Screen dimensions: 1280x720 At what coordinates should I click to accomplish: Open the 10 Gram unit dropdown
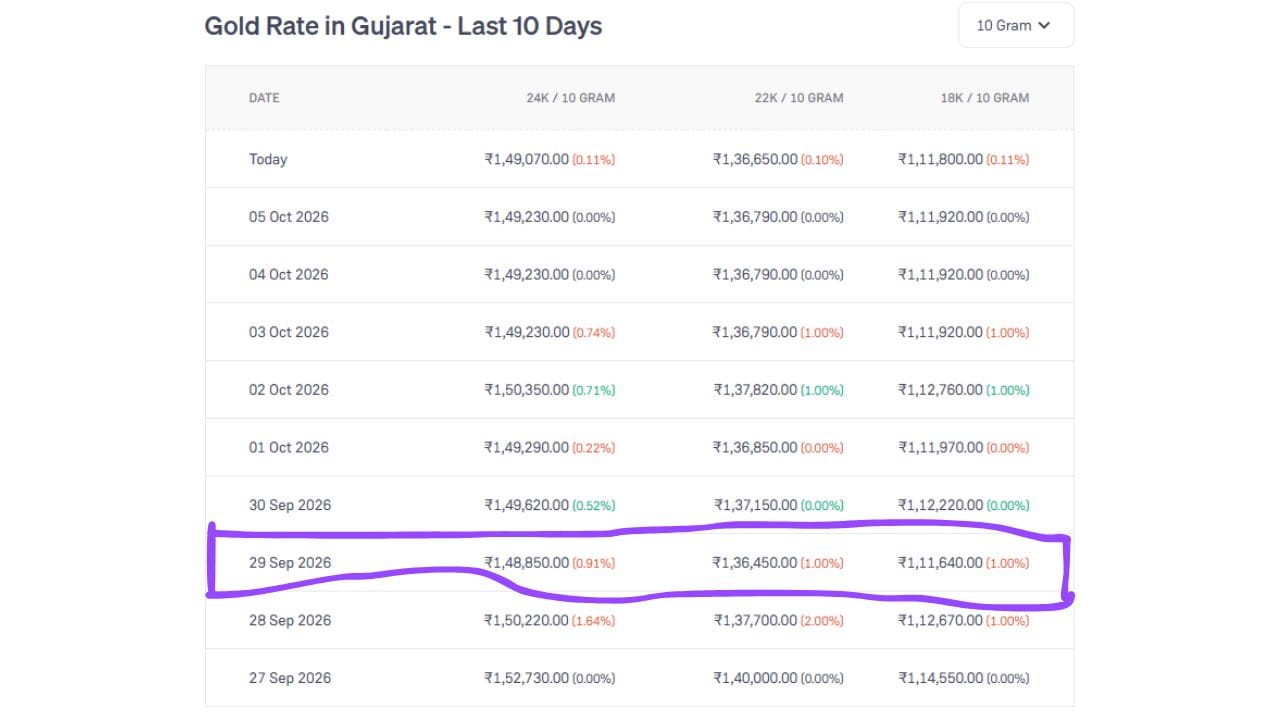click(1015, 25)
